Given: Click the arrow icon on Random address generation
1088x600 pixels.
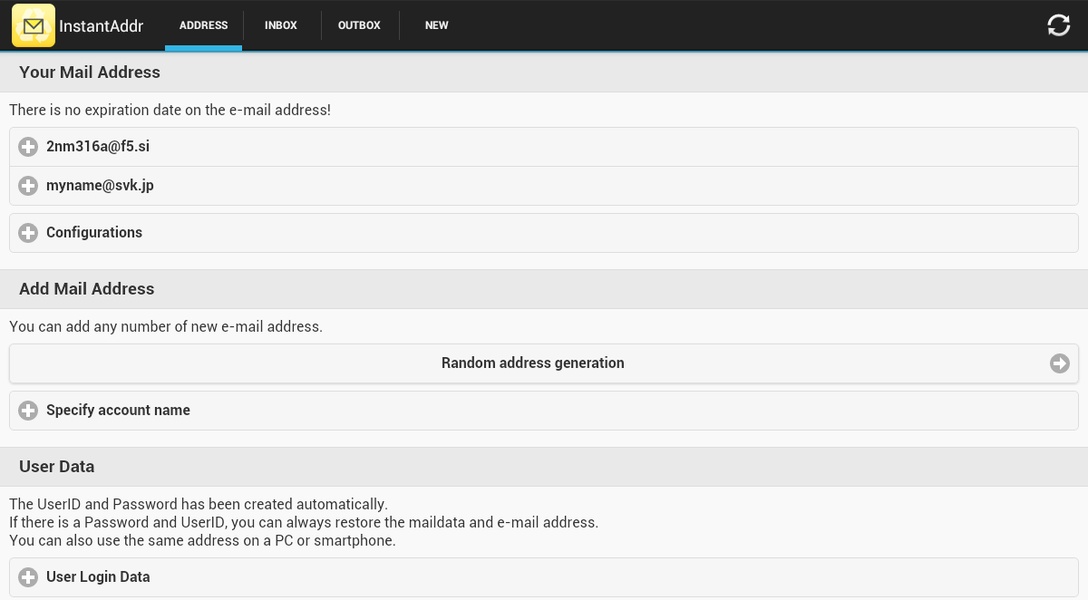Looking at the screenshot, I should point(1059,363).
